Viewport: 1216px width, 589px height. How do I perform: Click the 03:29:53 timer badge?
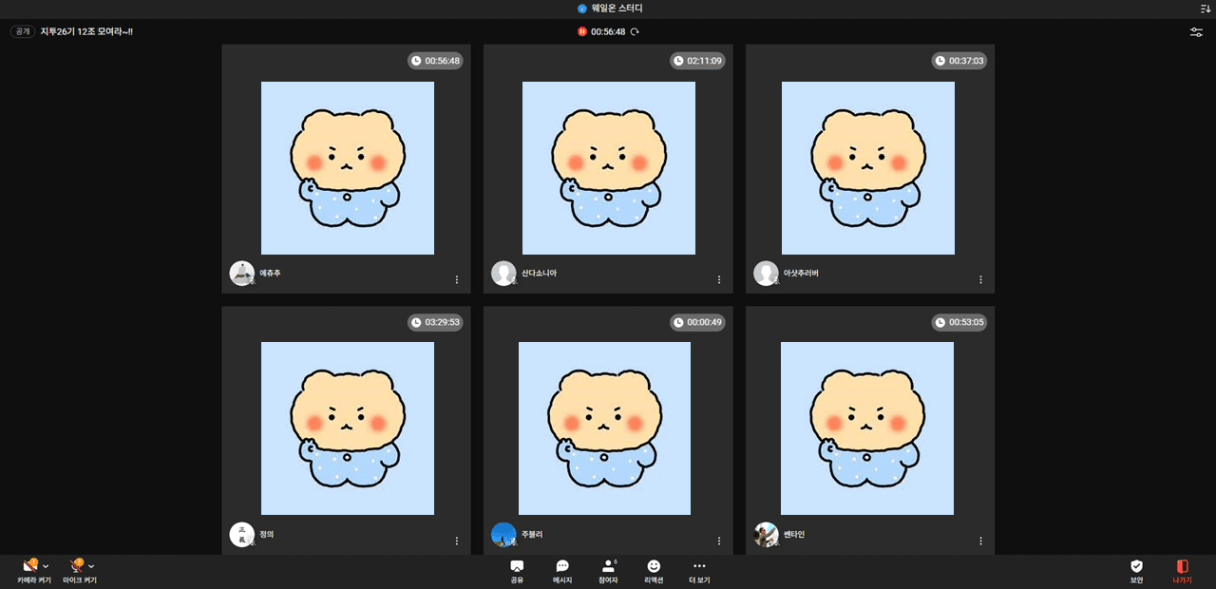(435, 323)
